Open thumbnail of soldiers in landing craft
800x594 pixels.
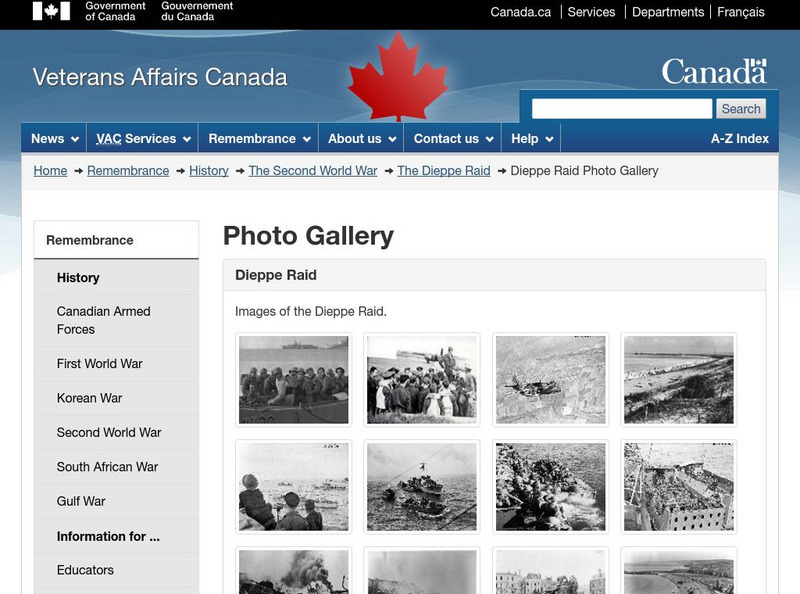pyautogui.click(x=294, y=379)
